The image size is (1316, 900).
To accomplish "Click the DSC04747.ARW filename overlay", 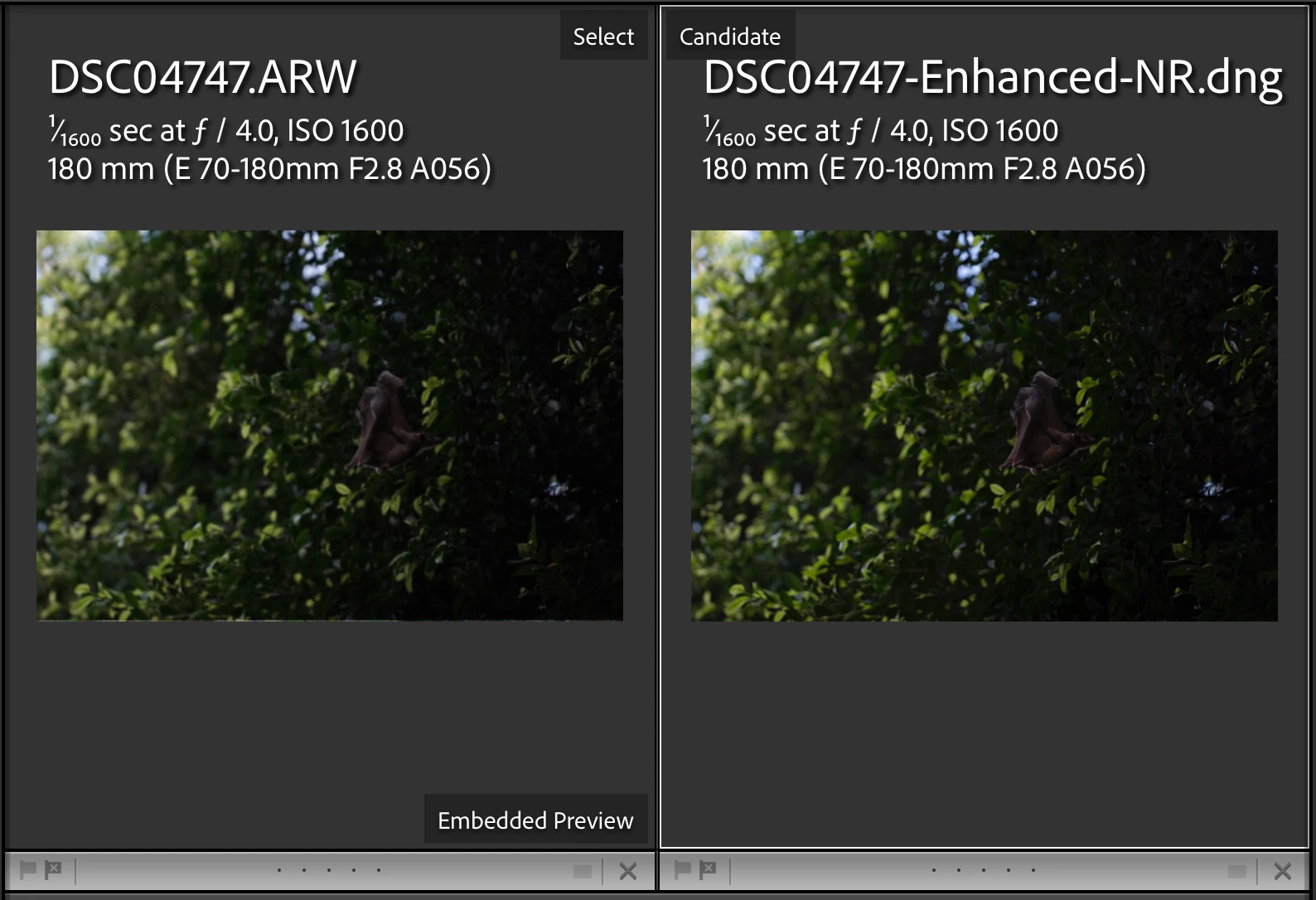I will [x=202, y=77].
